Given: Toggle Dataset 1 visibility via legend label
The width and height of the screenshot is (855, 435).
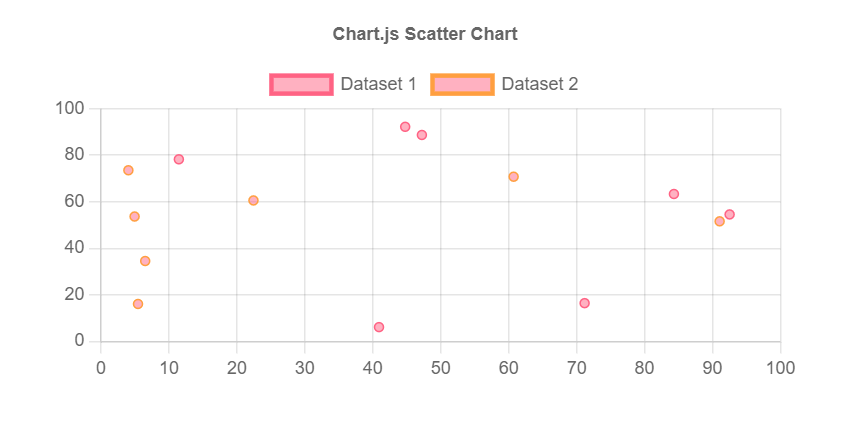Looking at the screenshot, I should (378, 84).
